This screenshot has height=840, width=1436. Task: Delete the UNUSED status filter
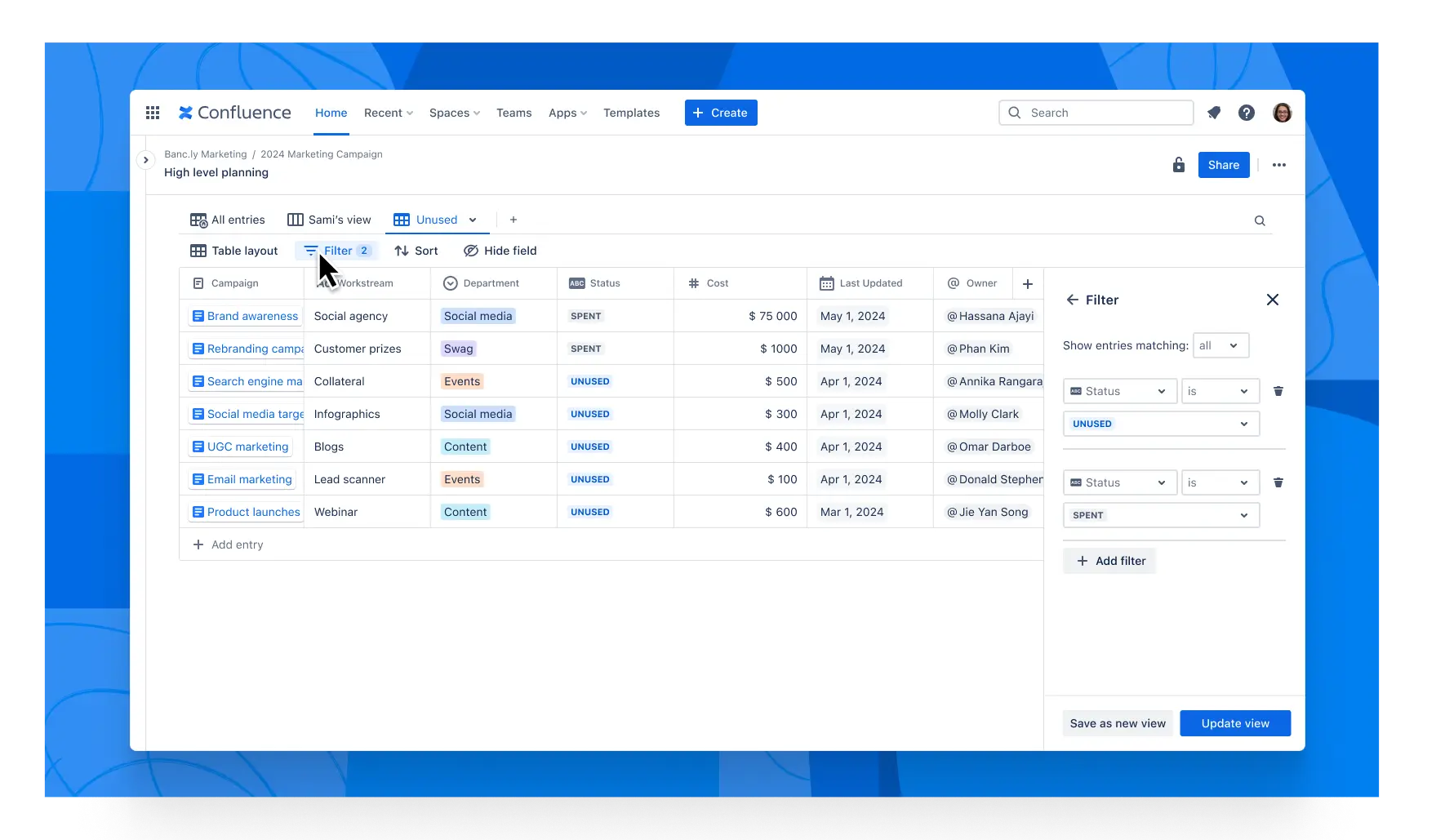point(1278,391)
